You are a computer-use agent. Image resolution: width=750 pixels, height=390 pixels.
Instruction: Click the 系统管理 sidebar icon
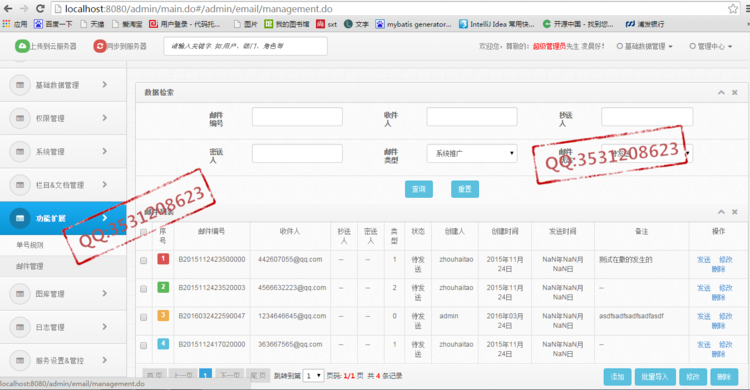pyautogui.click(x=20, y=152)
